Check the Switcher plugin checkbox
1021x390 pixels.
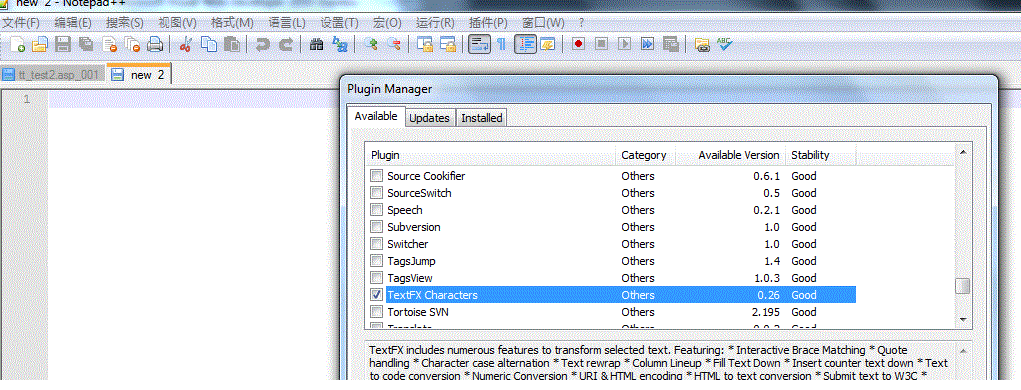point(376,244)
